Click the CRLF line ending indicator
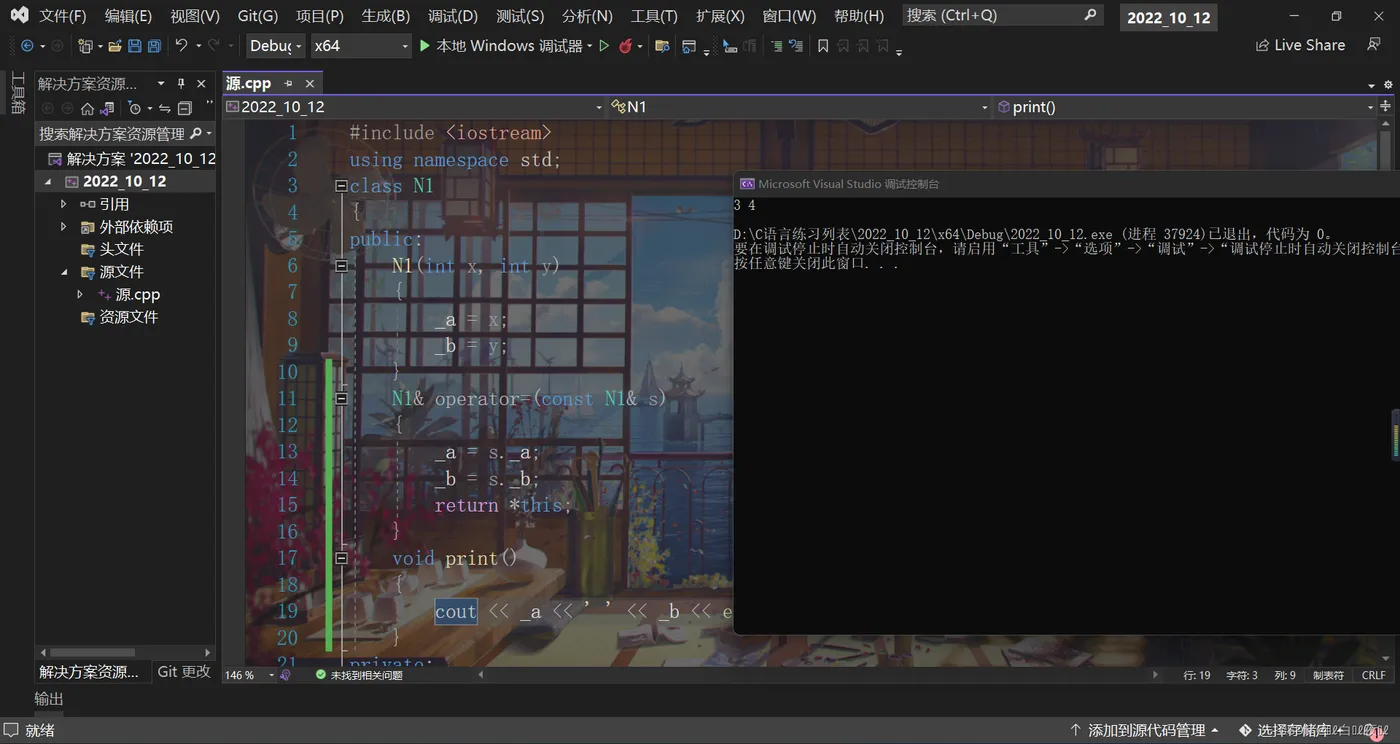Image resolution: width=1400 pixels, height=744 pixels. (x=1374, y=675)
